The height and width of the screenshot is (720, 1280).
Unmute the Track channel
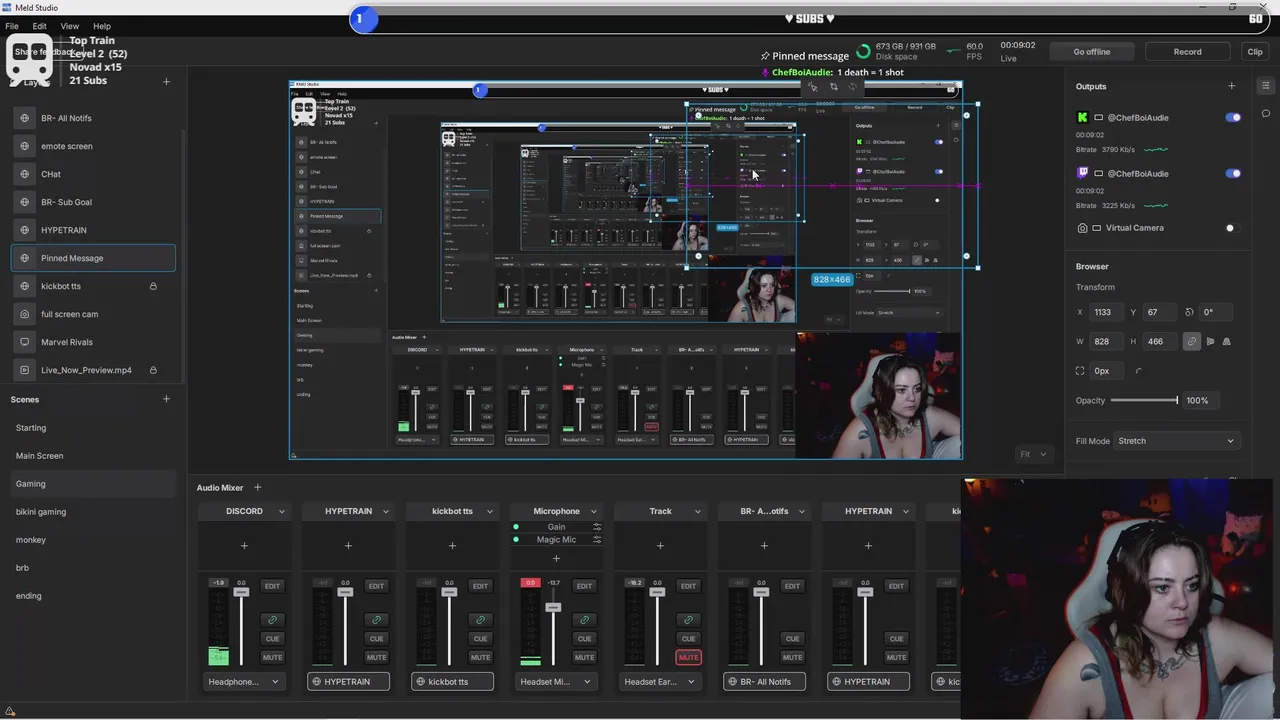click(x=688, y=657)
